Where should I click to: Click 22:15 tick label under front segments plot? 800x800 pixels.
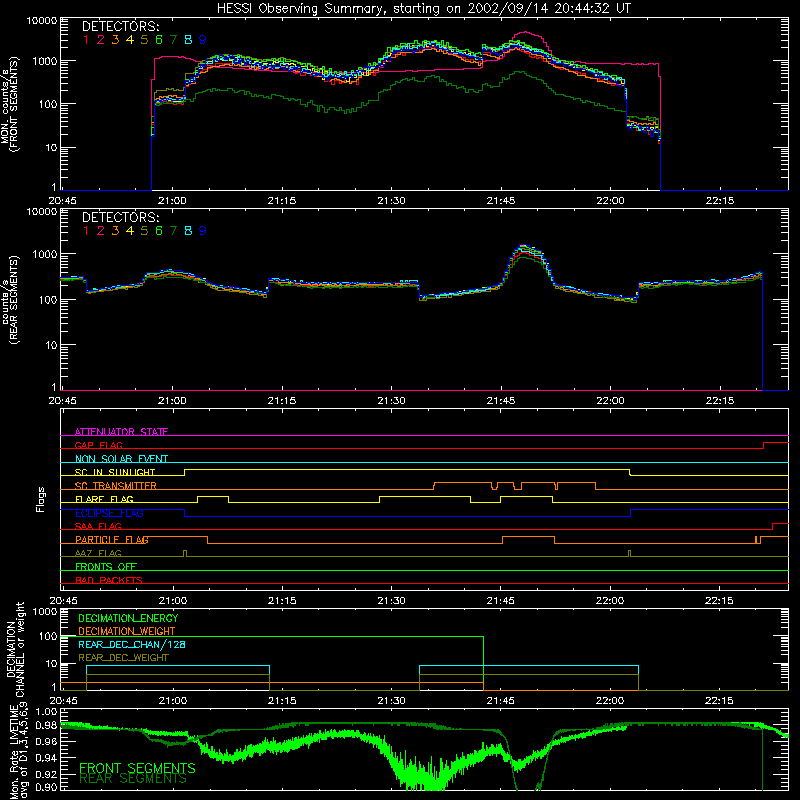(x=720, y=201)
